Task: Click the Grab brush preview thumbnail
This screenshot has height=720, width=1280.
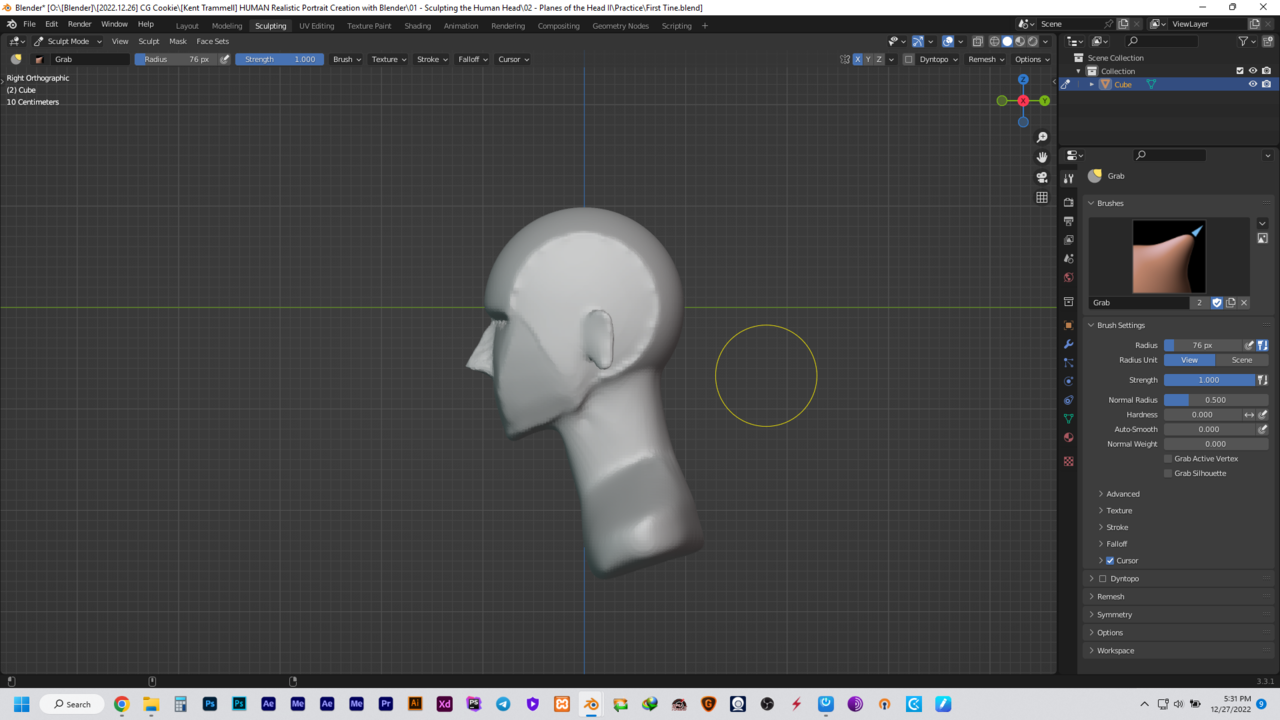Action: pyautogui.click(x=1168, y=256)
